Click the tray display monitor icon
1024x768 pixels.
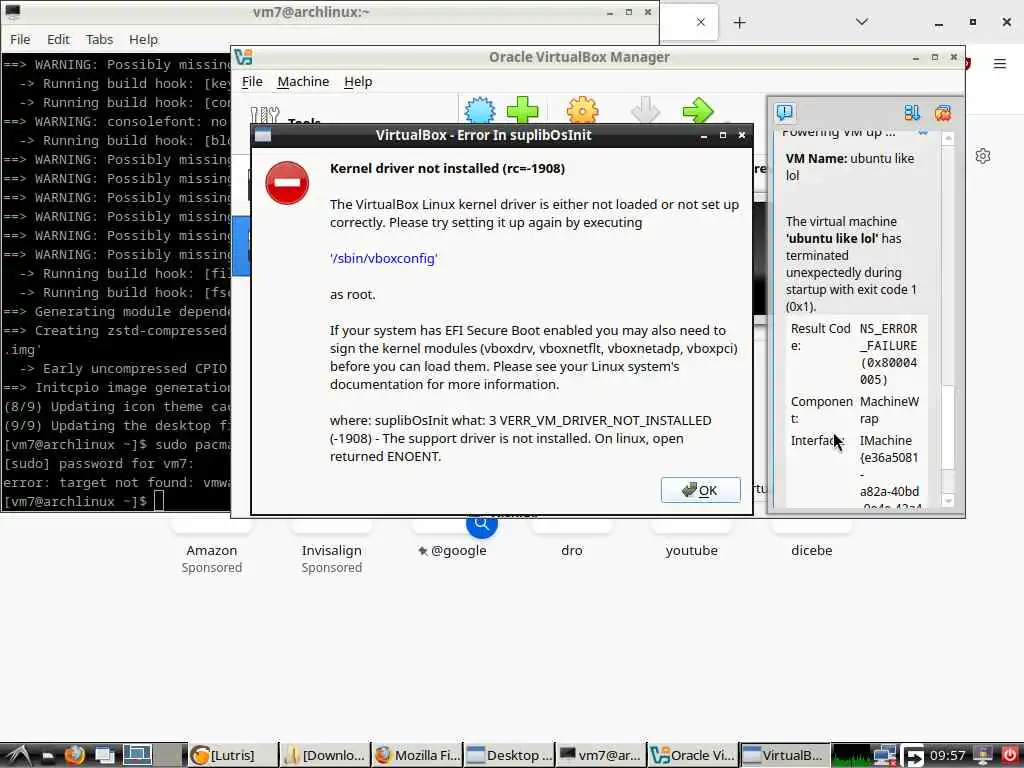(982, 756)
